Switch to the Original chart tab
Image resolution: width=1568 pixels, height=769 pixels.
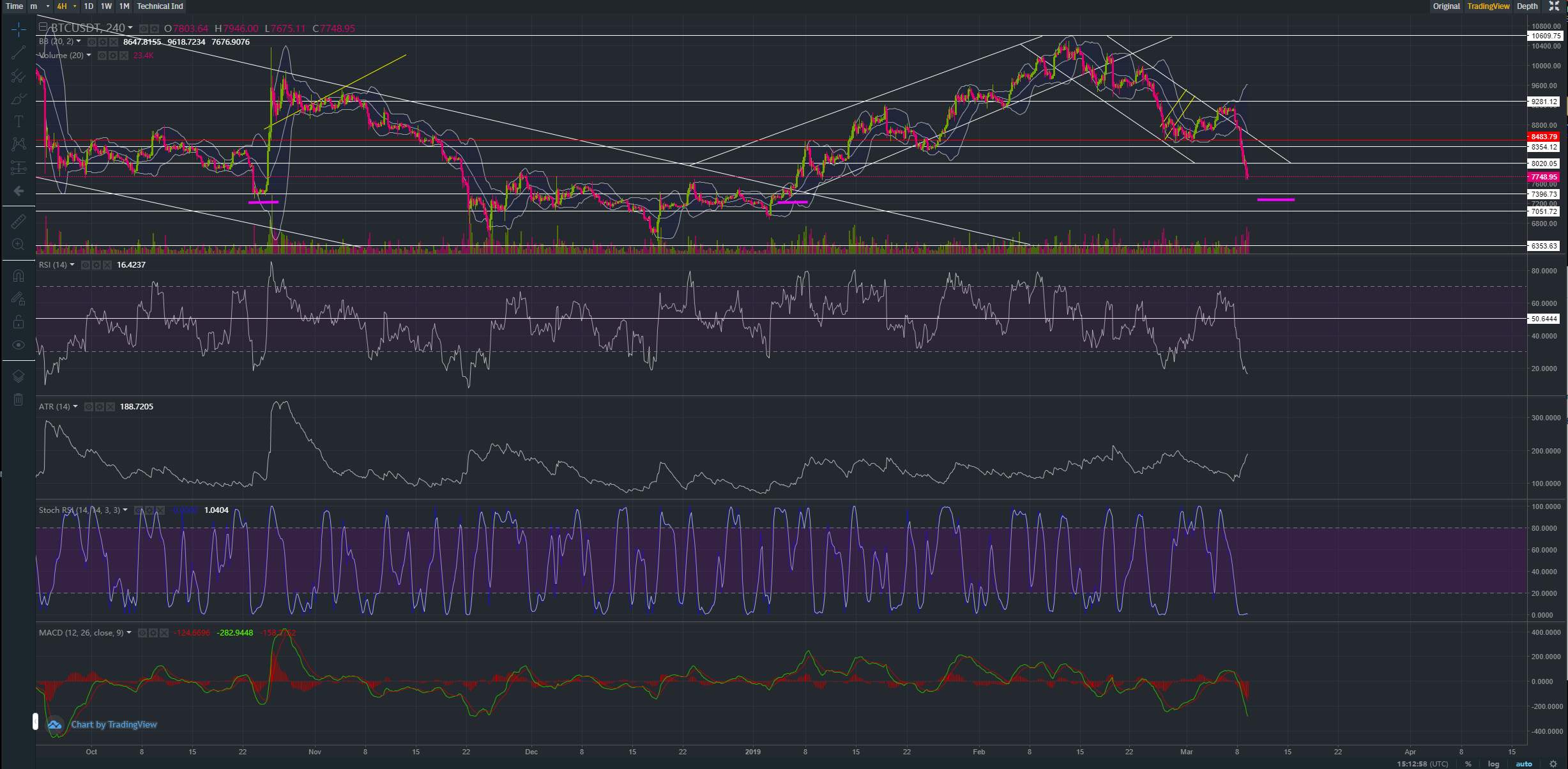click(x=1446, y=6)
